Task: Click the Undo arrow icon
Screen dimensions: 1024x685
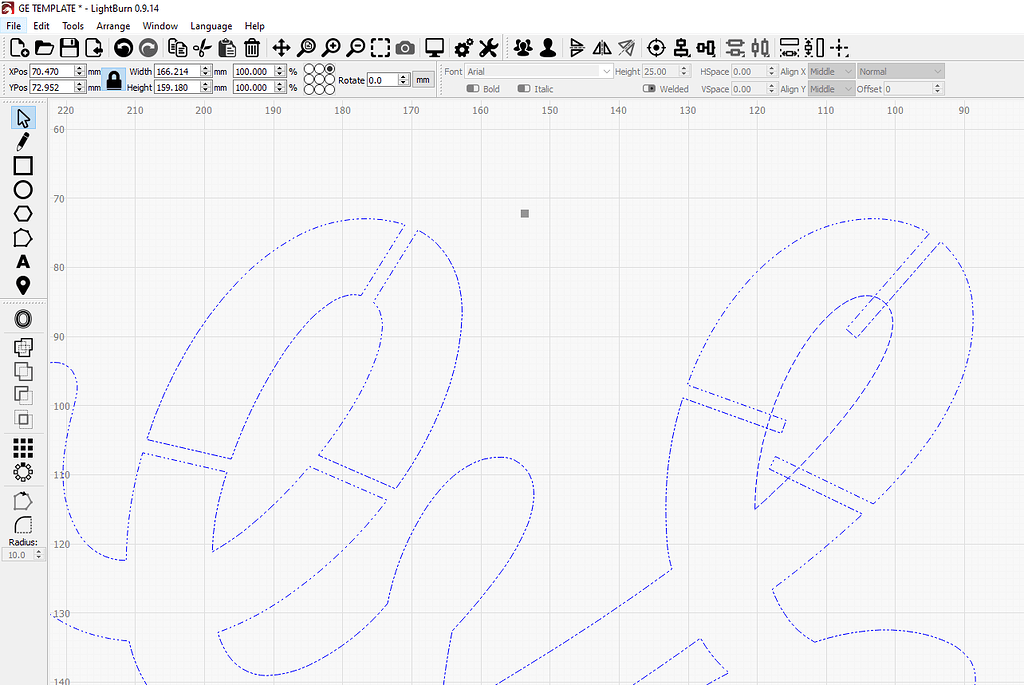Action: click(125, 47)
